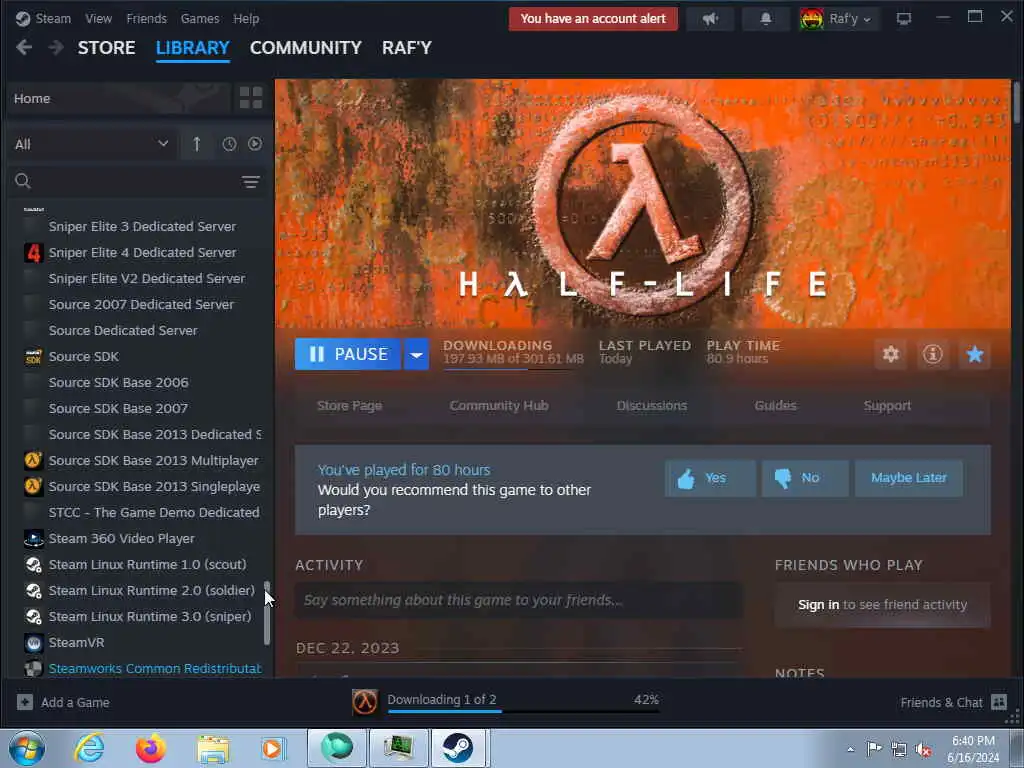Click the Downloading 1 of 2 progress bar
Screen dimensions: 1024x768
tap(523, 711)
